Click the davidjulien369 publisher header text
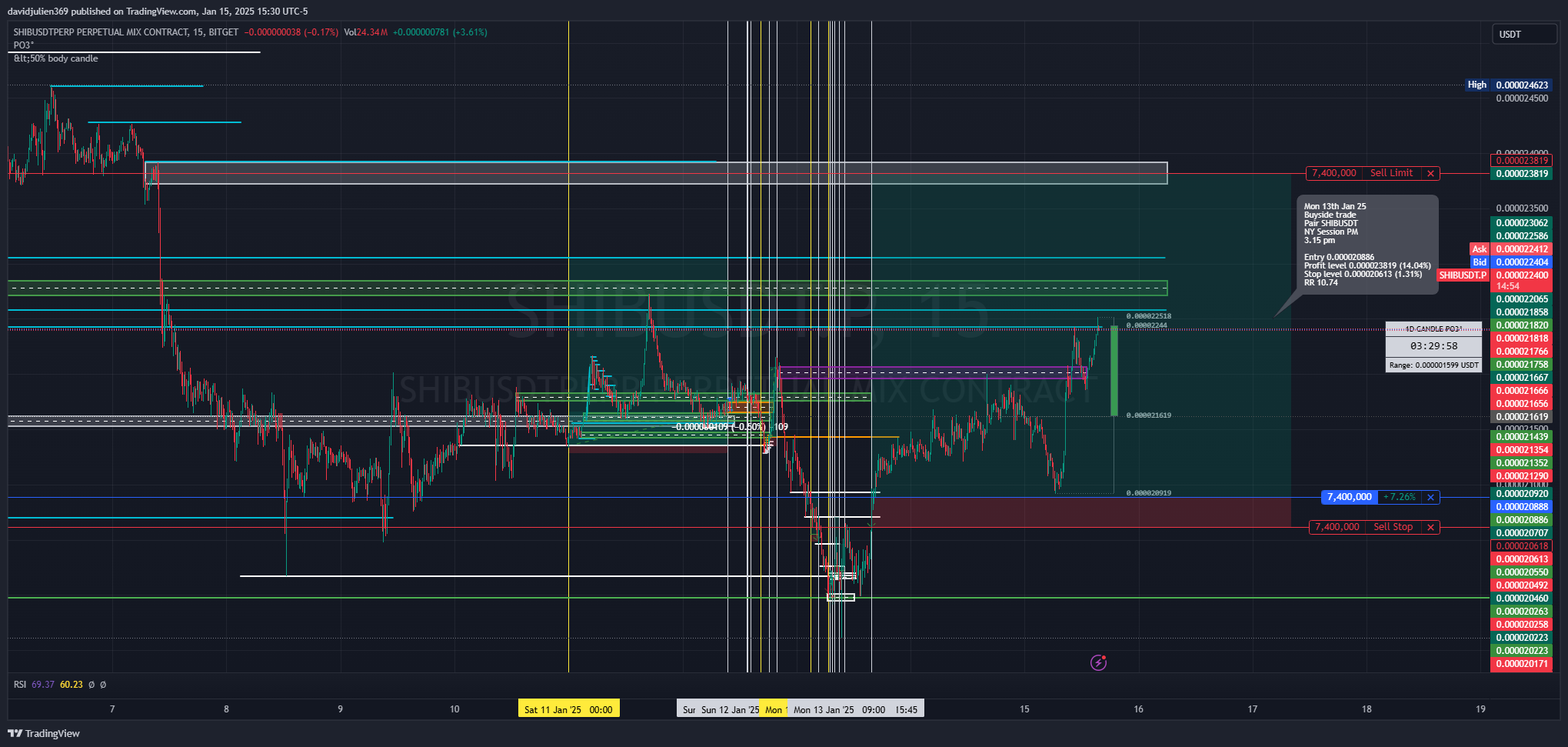1568x747 pixels. 158,11
